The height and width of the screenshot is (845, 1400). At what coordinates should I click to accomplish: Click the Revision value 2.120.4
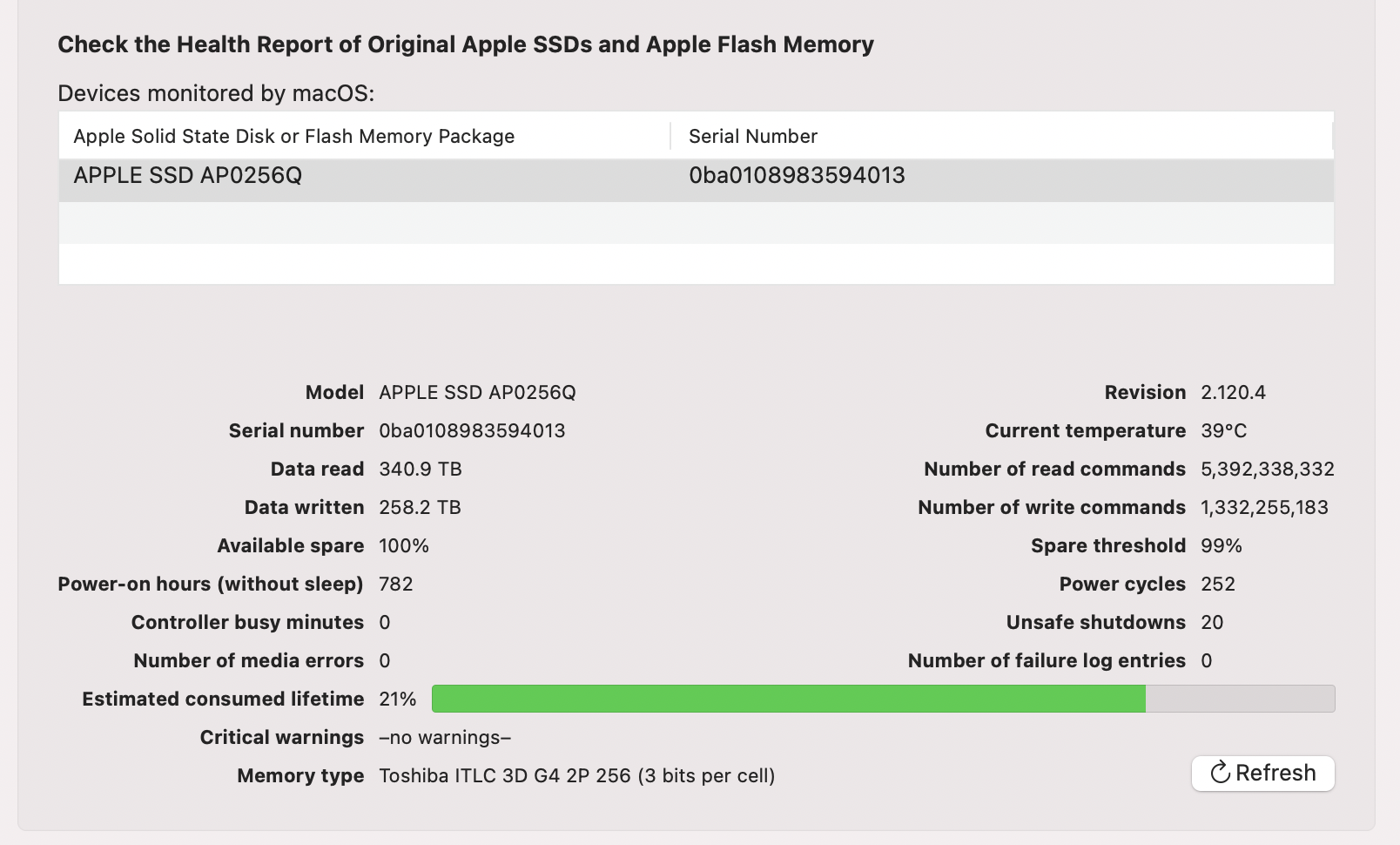tap(1233, 392)
